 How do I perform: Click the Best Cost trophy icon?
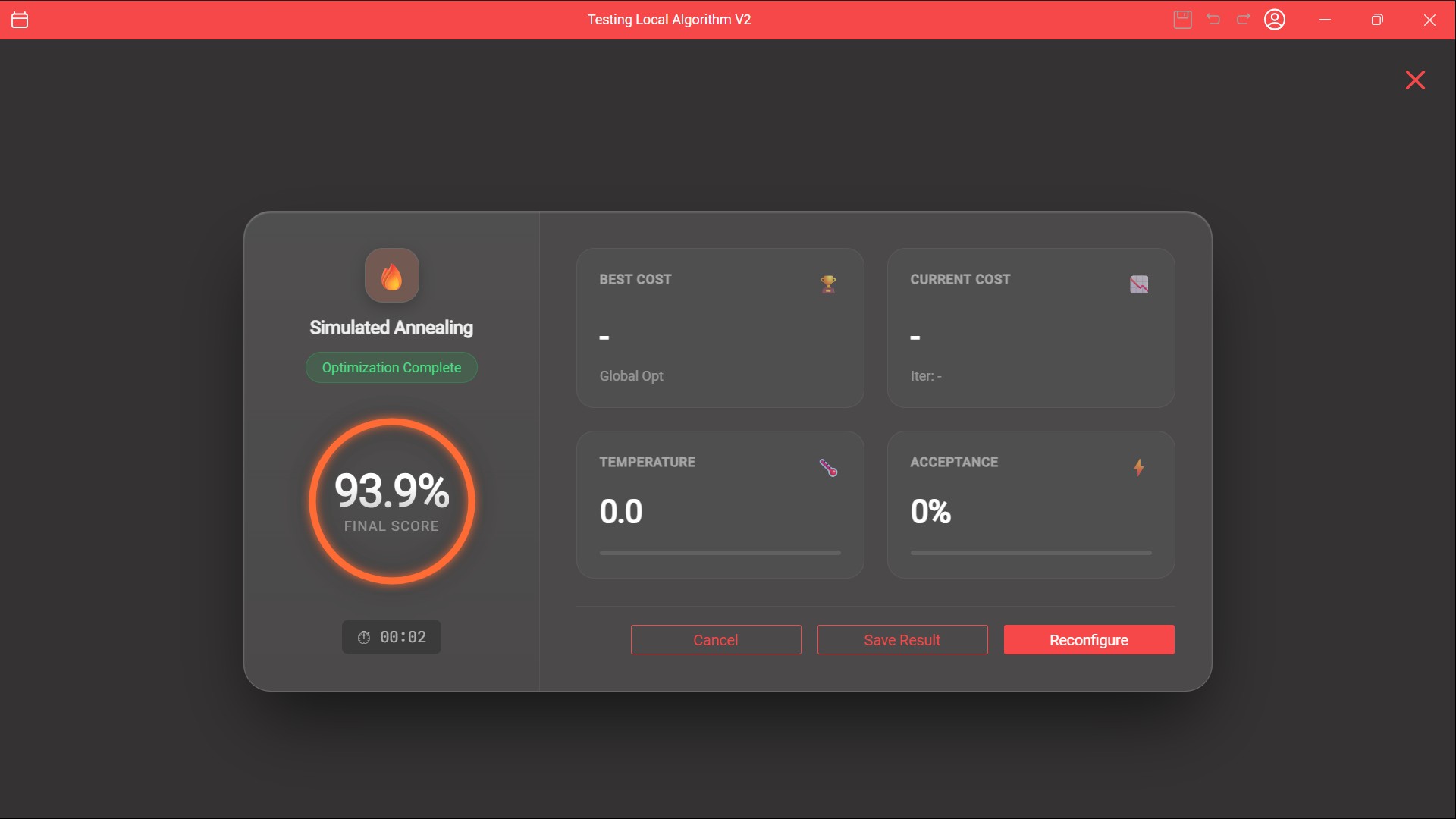828,284
